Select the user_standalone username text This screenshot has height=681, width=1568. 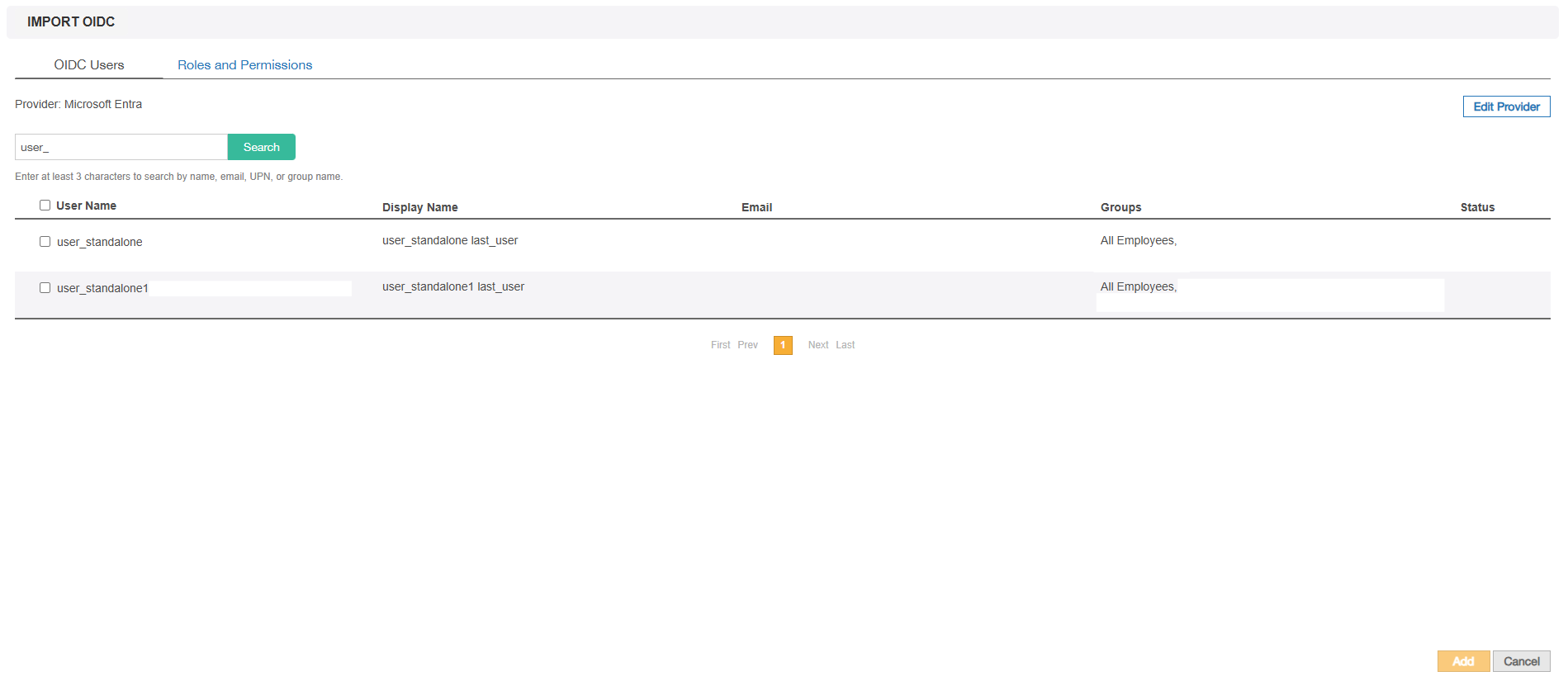pyautogui.click(x=99, y=242)
